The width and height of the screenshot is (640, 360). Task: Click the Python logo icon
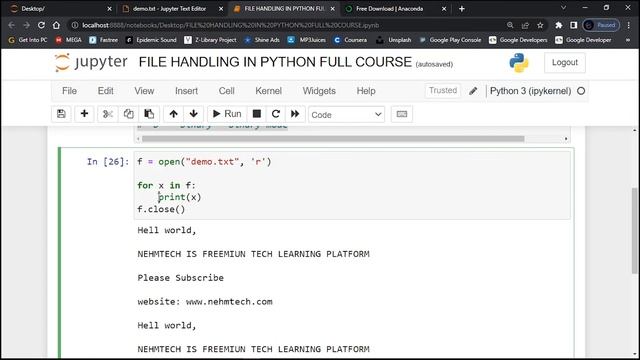pyautogui.click(x=519, y=62)
